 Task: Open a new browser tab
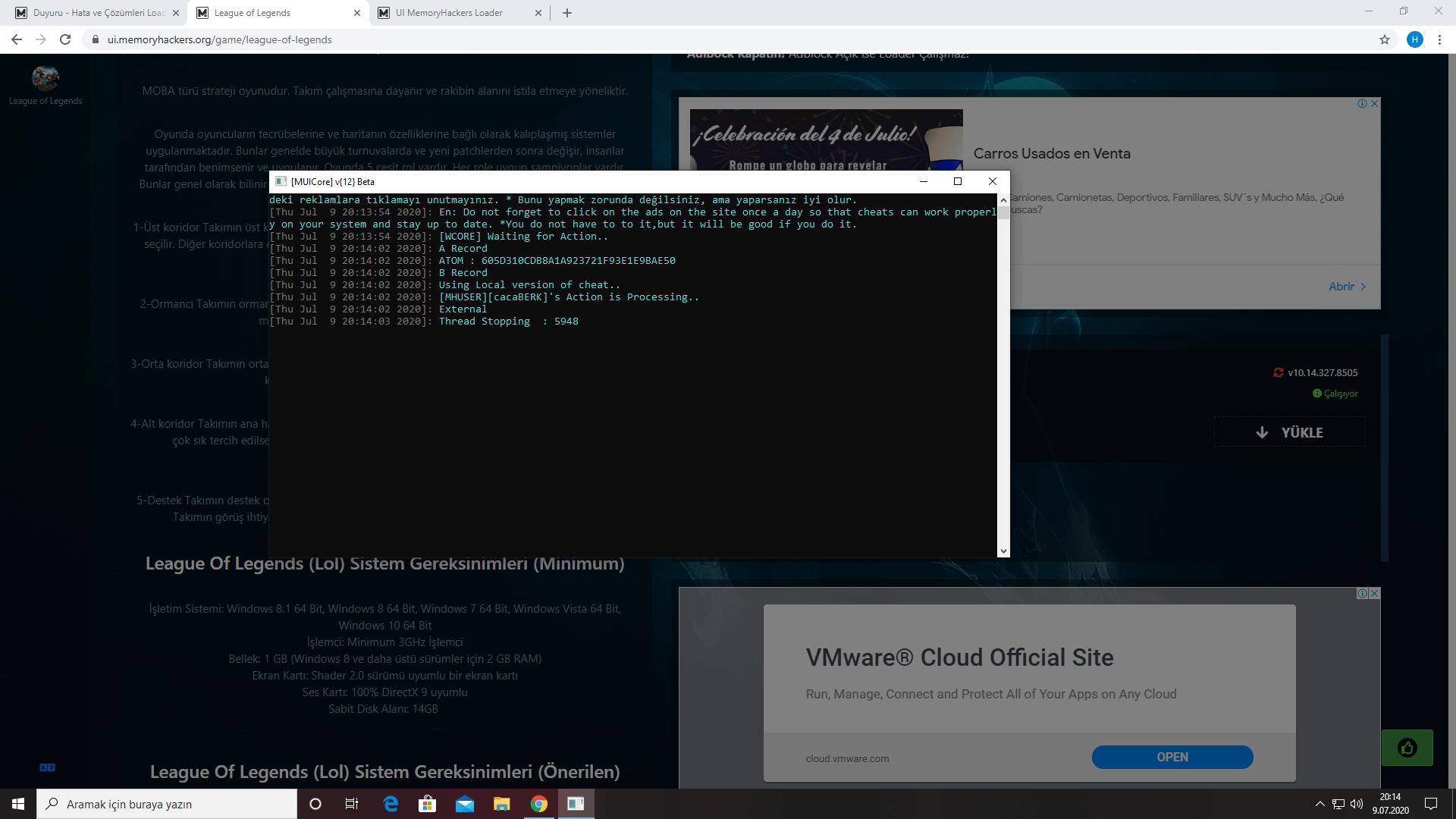point(567,13)
